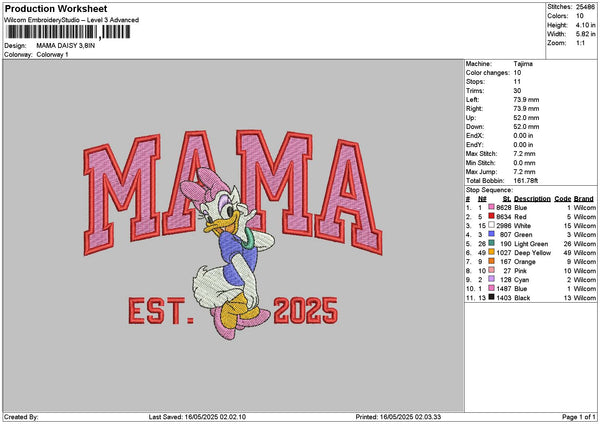The height and width of the screenshot is (424, 600).
Task: Click the 'EndX:' label
Action: coord(474,135)
